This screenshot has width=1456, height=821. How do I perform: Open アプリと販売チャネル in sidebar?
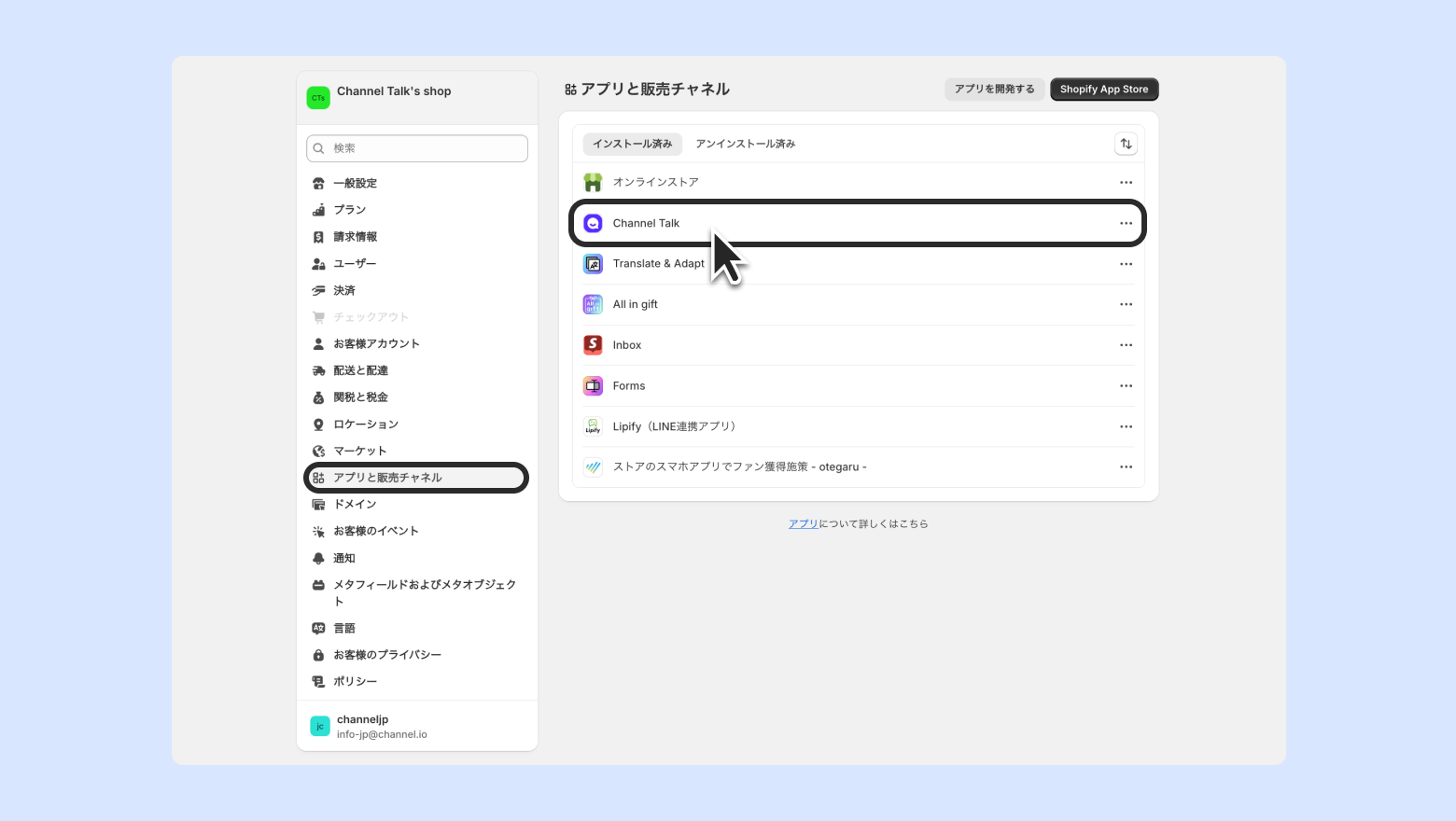tap(416, 478)
